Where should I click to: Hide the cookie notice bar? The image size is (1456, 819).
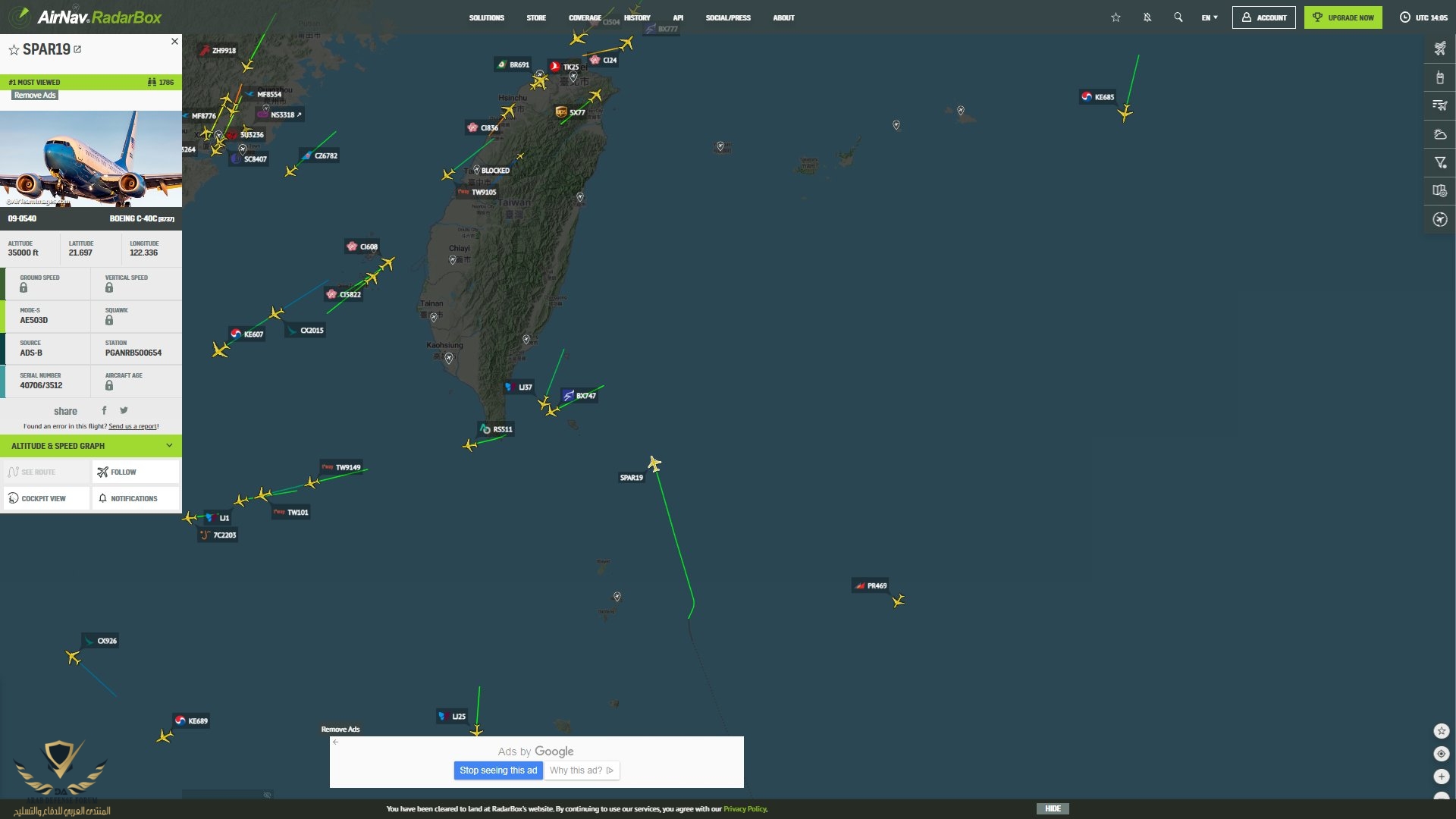pyautogui.click(x=1053, y=809)
